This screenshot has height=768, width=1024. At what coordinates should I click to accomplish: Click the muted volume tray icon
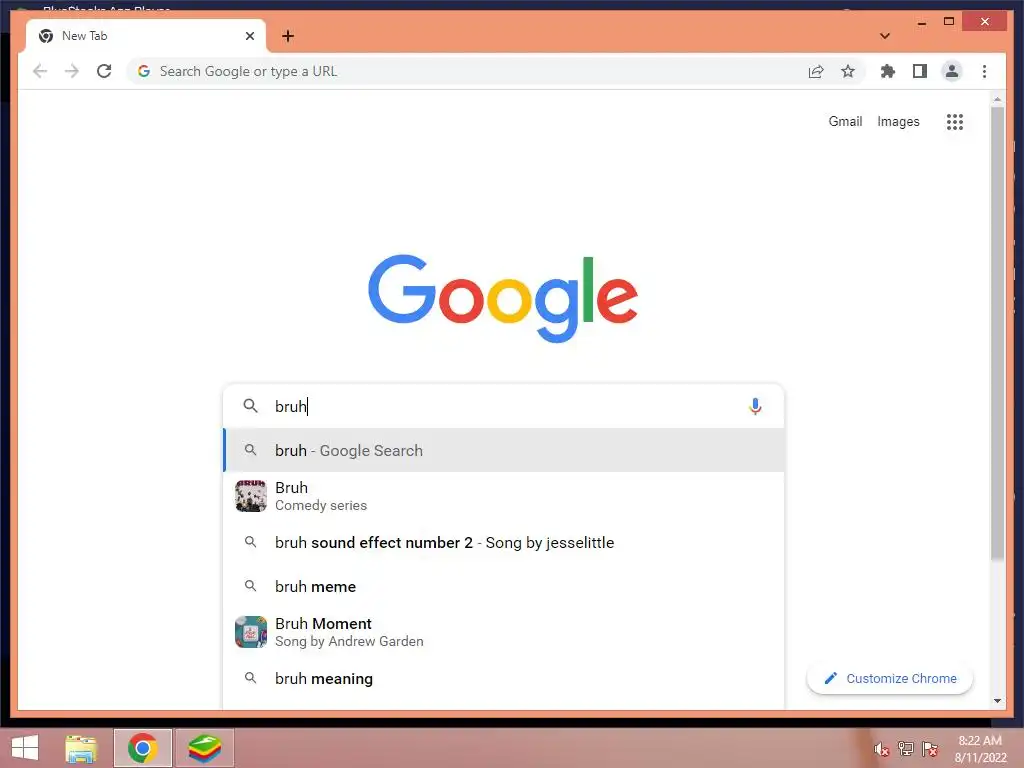tap(882, 749)
